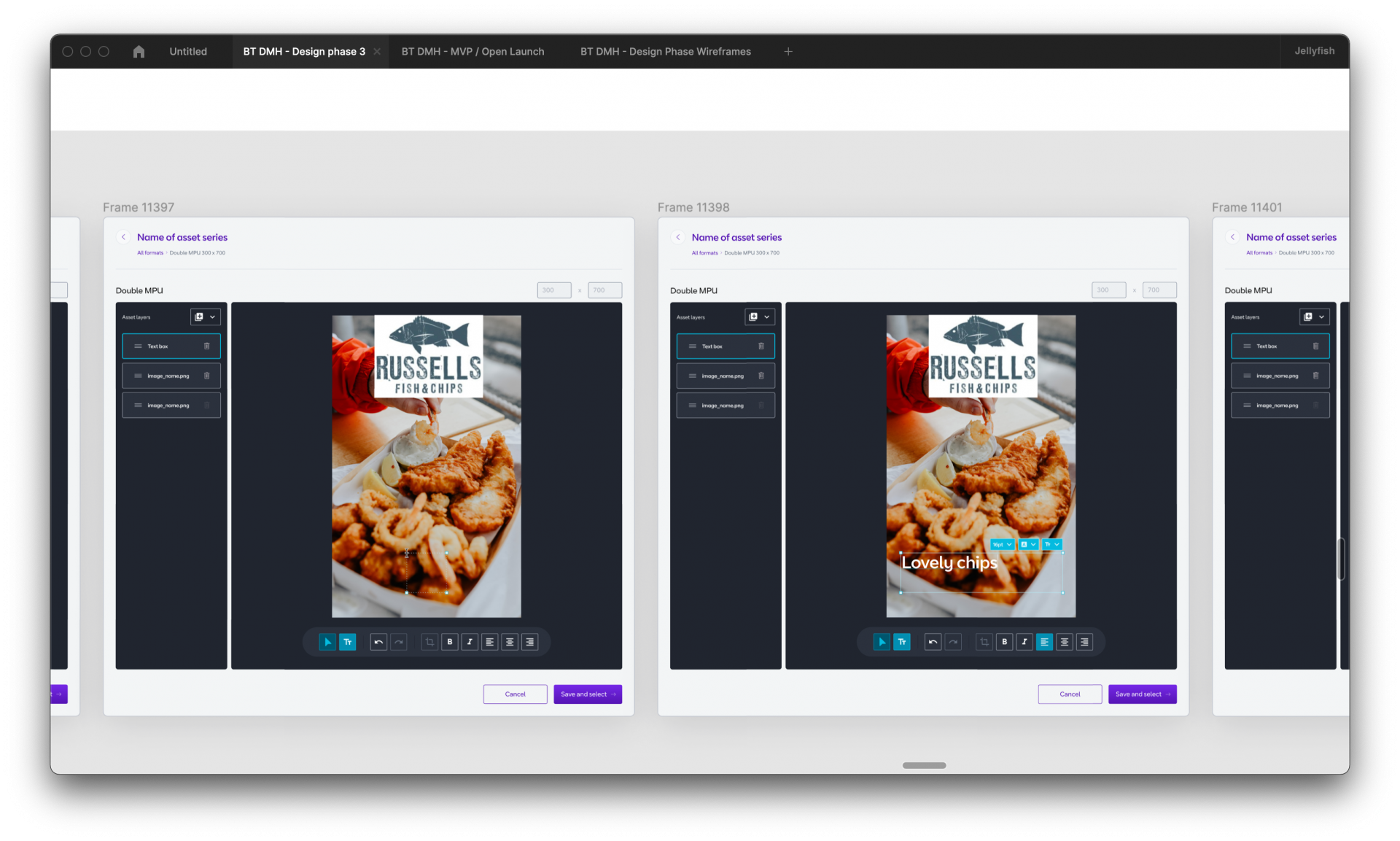Click undo arrow in Frame 11398 toolbar
Viewport: 1400px width, 841px height.
pos(933,642)
